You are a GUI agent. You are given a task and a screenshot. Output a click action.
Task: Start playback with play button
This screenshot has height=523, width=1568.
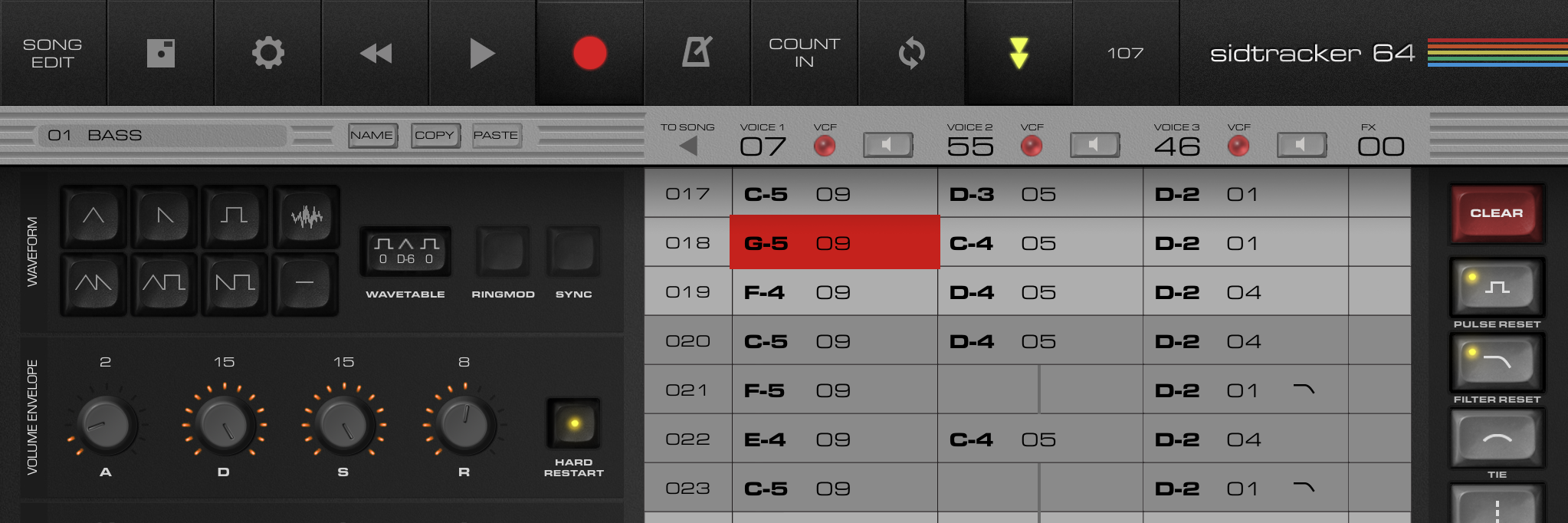[x=482, y=53]
